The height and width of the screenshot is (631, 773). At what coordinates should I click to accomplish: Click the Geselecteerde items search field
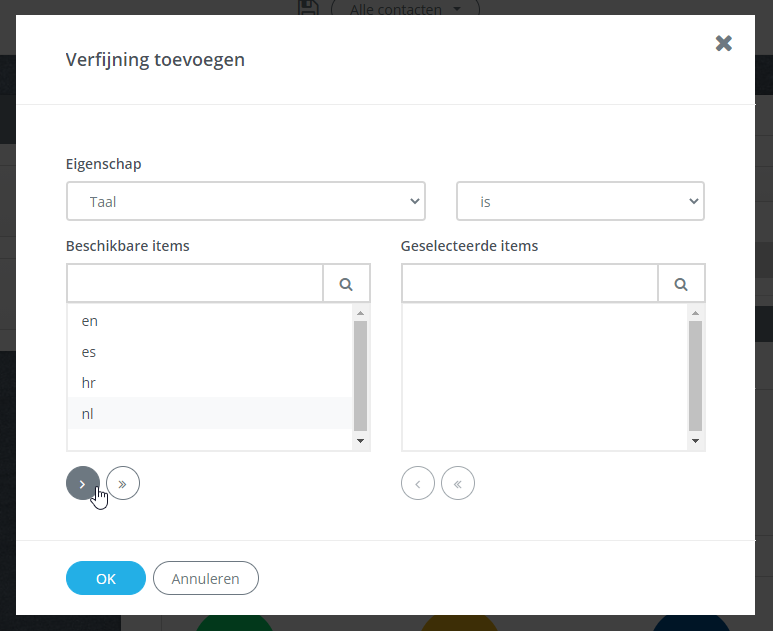click(x=530, y=283)
